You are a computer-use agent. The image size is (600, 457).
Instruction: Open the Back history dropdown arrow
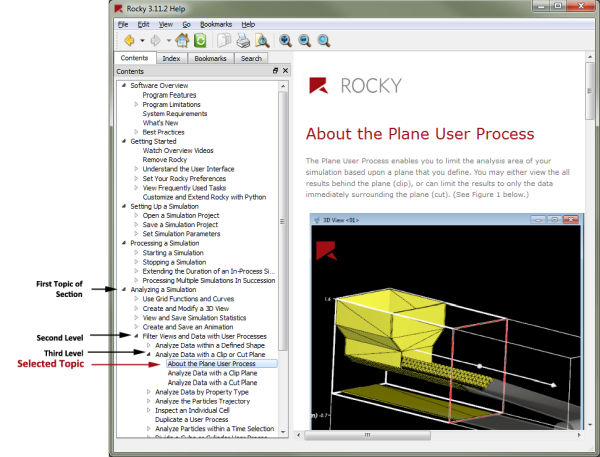[x=142, y=42]
